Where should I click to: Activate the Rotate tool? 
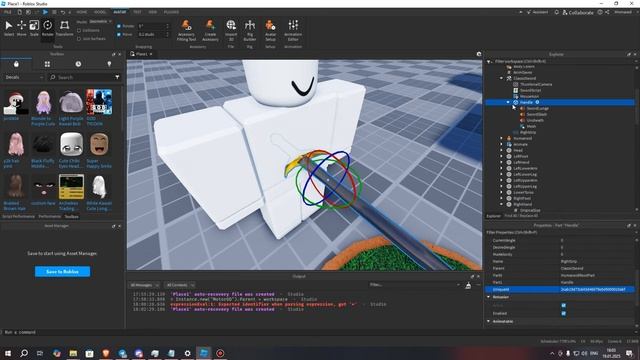47,28
